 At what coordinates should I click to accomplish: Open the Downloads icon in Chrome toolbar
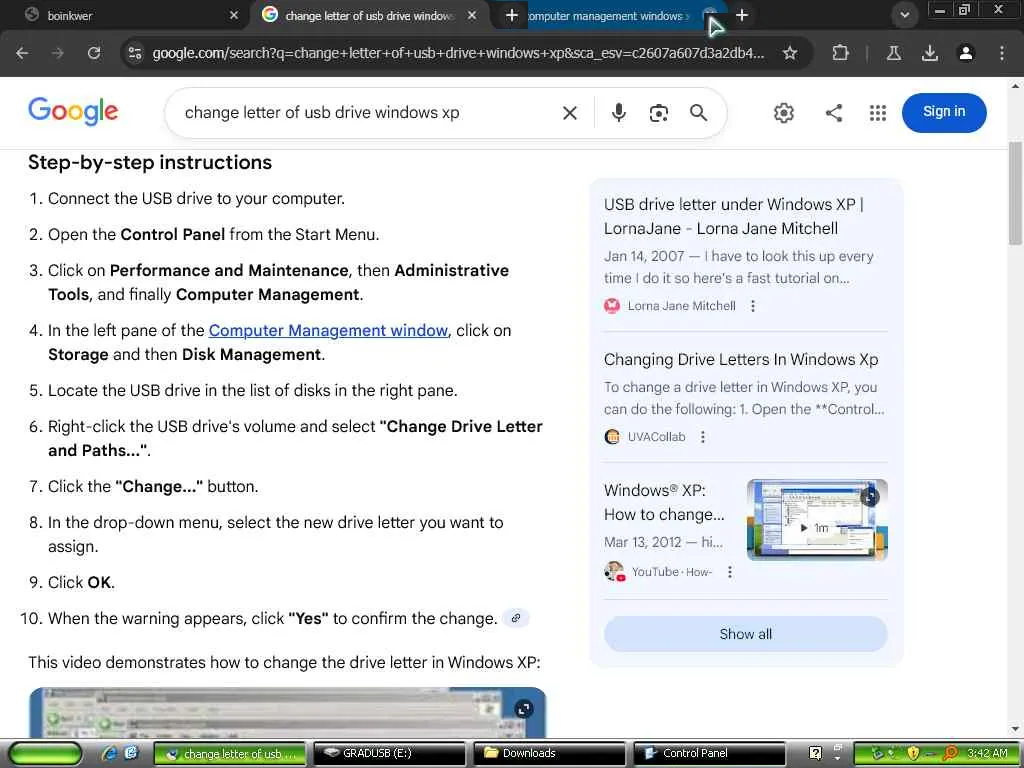tap(929, 53)
